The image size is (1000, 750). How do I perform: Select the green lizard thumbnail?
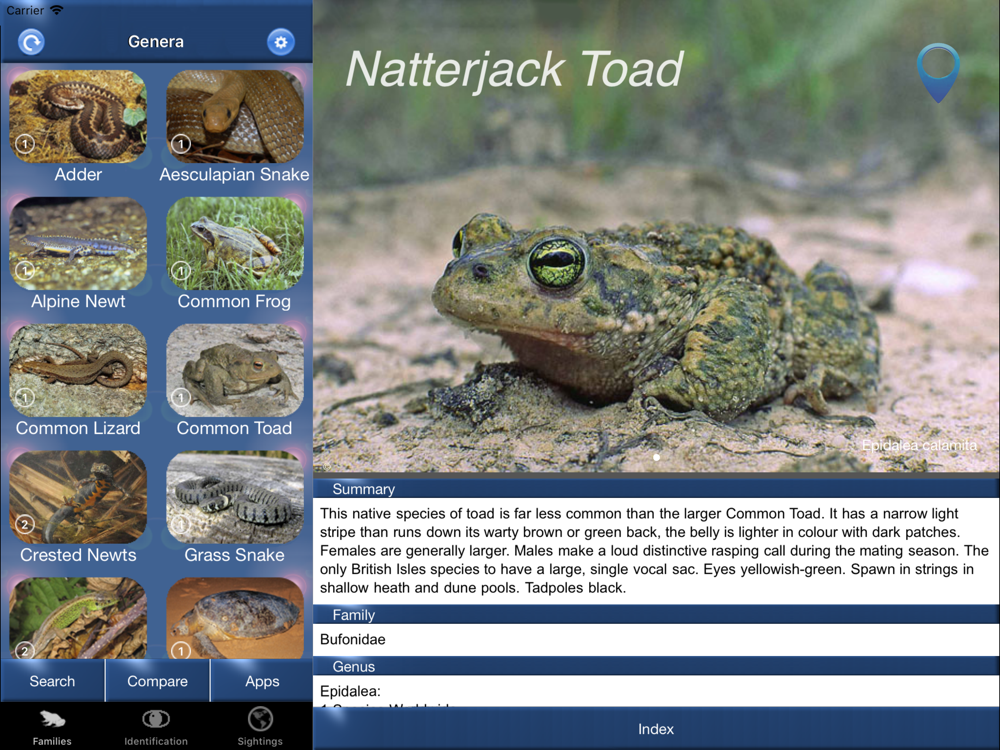pyautogui.click(x=78, y=618)
